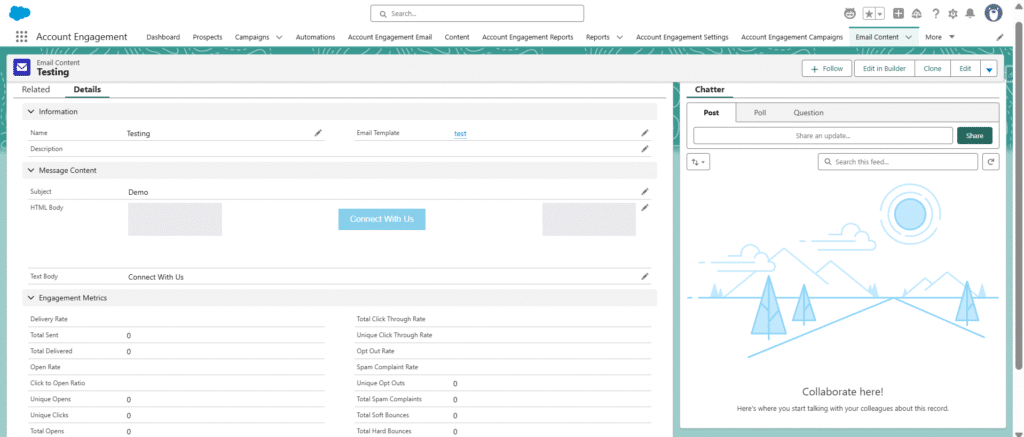Collapse the Engagement Metrics section
The width and height of the screenshot is (1024, 437).
[31, 298]
